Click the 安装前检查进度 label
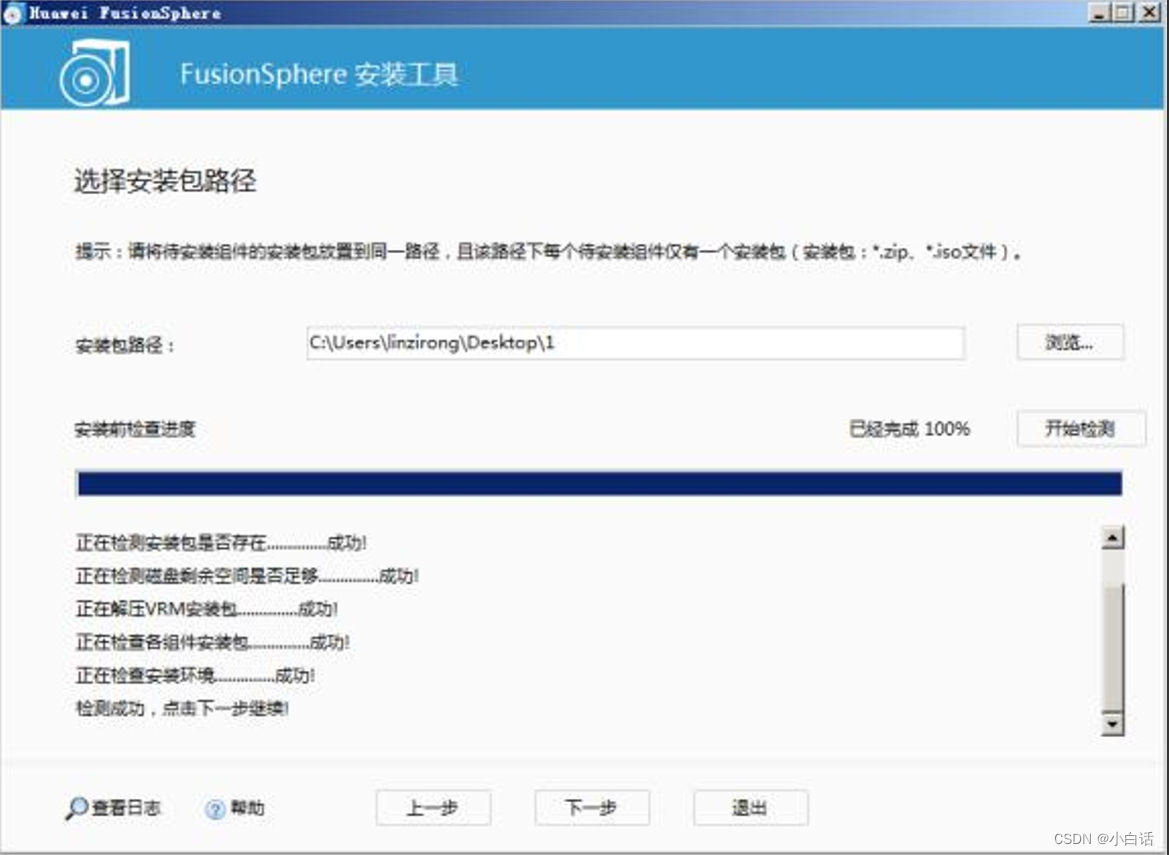1169x855 pixels. (x=135, y=429)
